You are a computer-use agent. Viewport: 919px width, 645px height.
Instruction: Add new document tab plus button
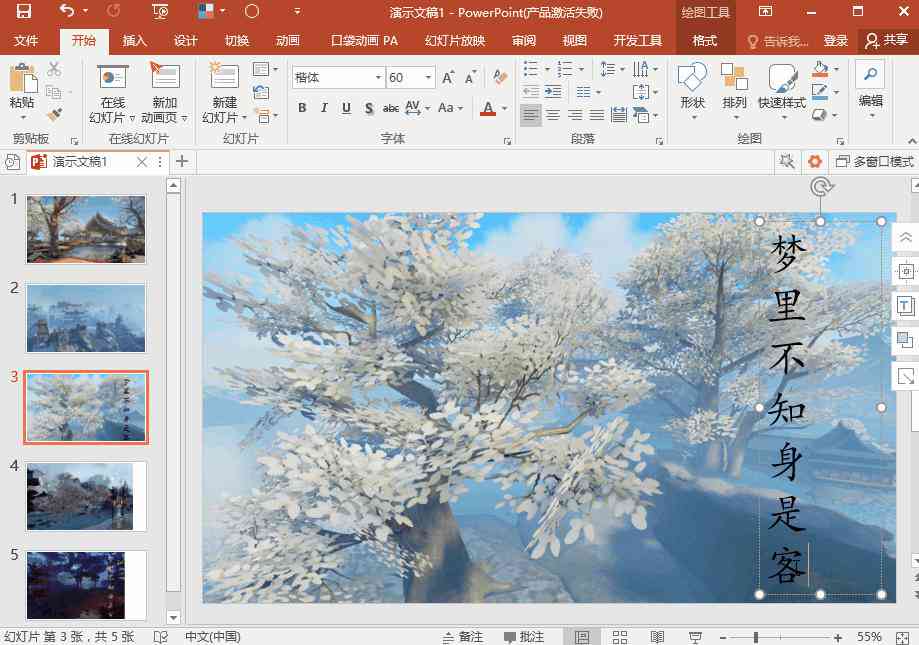(x=182, y=161)
